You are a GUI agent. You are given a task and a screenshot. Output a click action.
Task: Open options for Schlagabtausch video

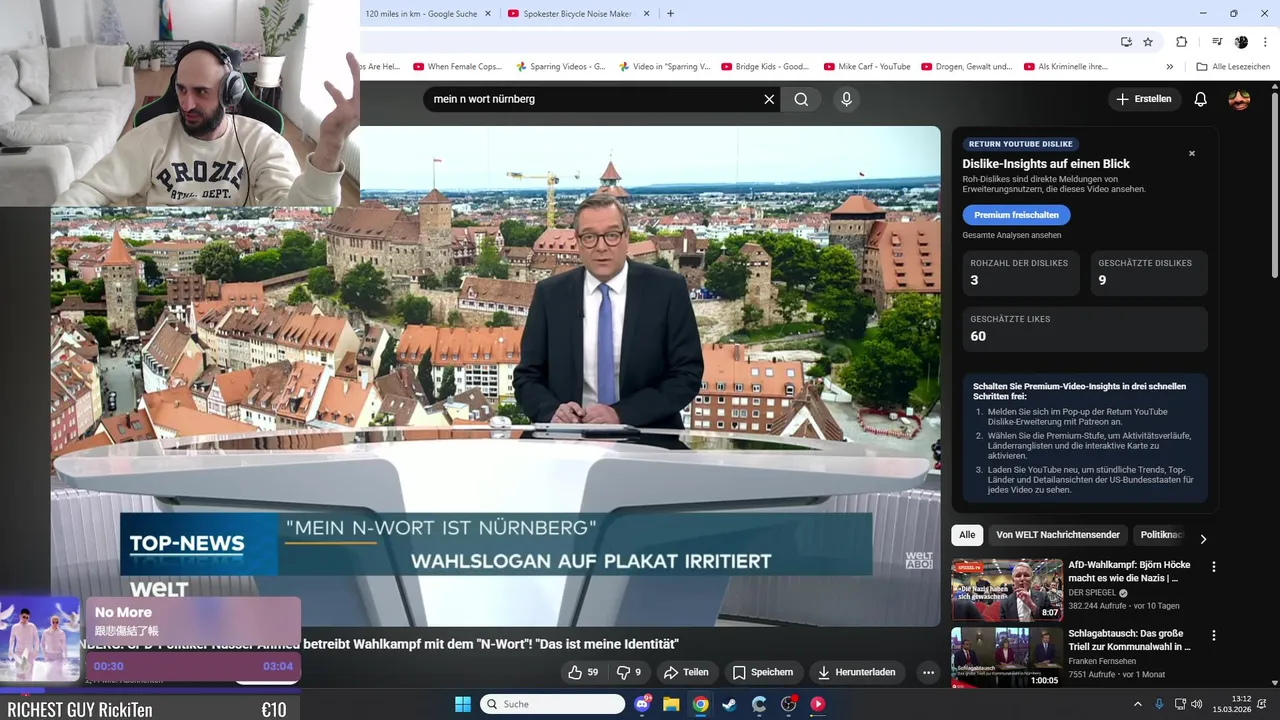click(x=1214, y=636)
